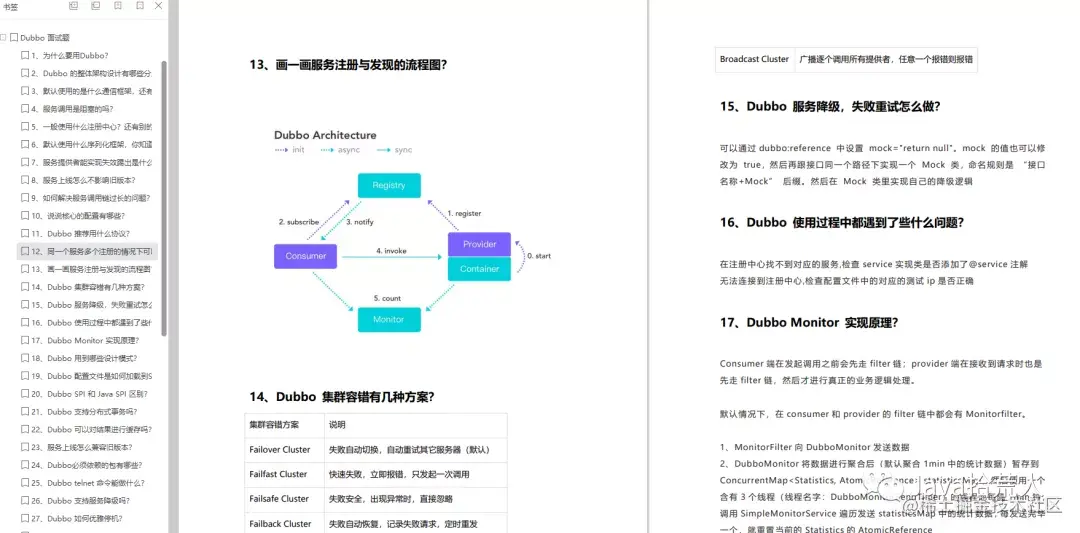Click heading 14、Dubbo 集群容错有几种方案?
Viewport: 1080px width, 533px height.
click(x=342, y=397)
